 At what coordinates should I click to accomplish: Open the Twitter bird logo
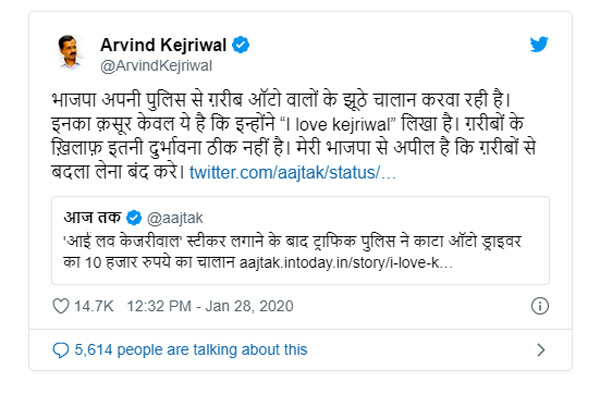tap(539, 44)
